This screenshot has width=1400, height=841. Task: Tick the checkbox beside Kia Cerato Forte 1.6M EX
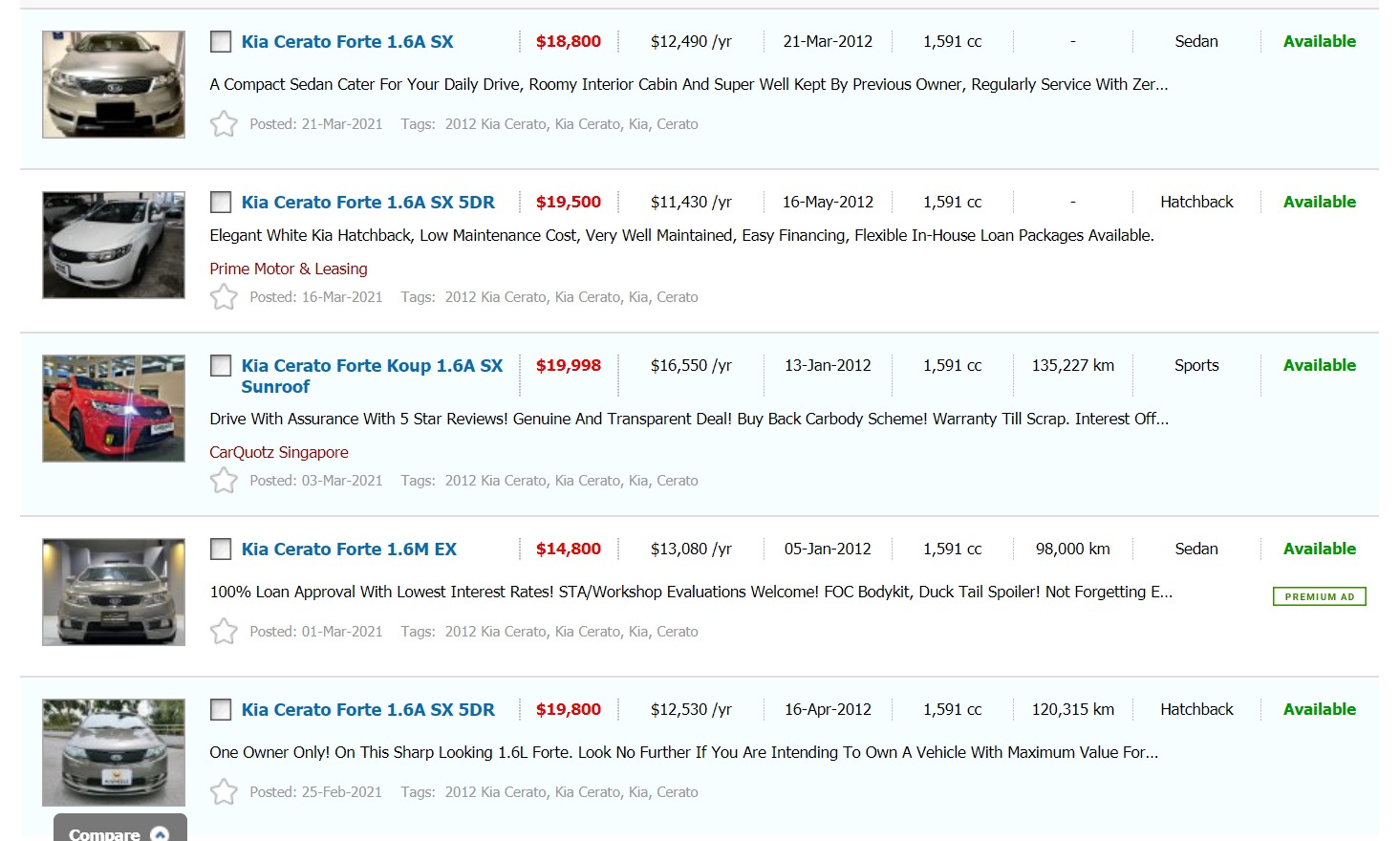click(221, 550)
